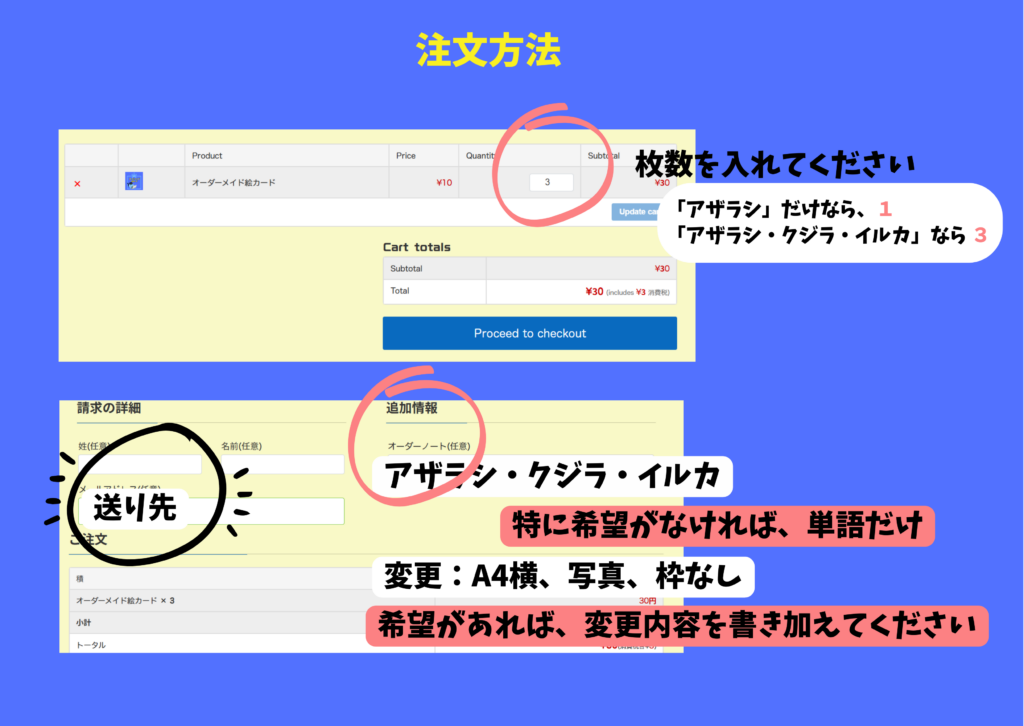This screenshot has height=726, width=1024.
Task: Click the 変更：A4横、写真、枠なし example text
Action: coord(562,576)
